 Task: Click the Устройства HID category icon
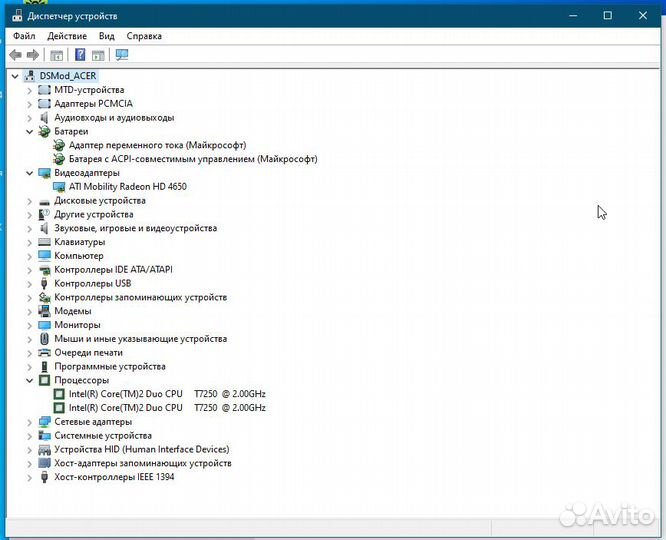[44, 450]
